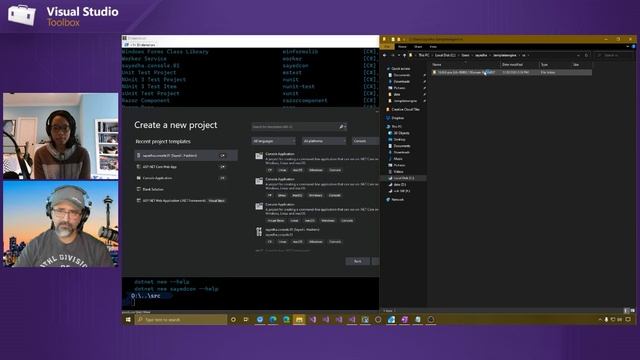
Task: Open templateengine under Quick access
Action: (x=405, y=101)
